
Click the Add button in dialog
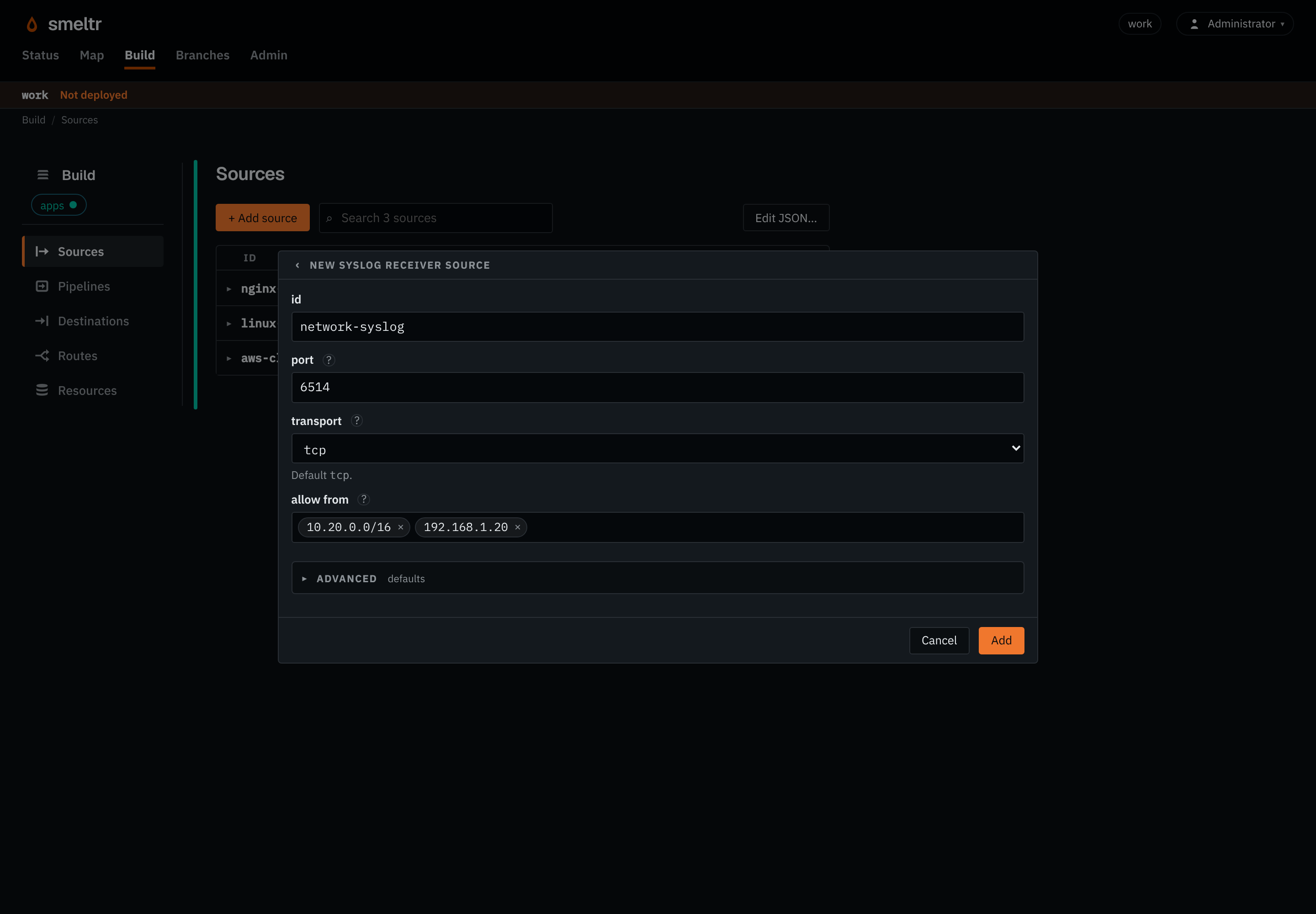click(1001, 640)
